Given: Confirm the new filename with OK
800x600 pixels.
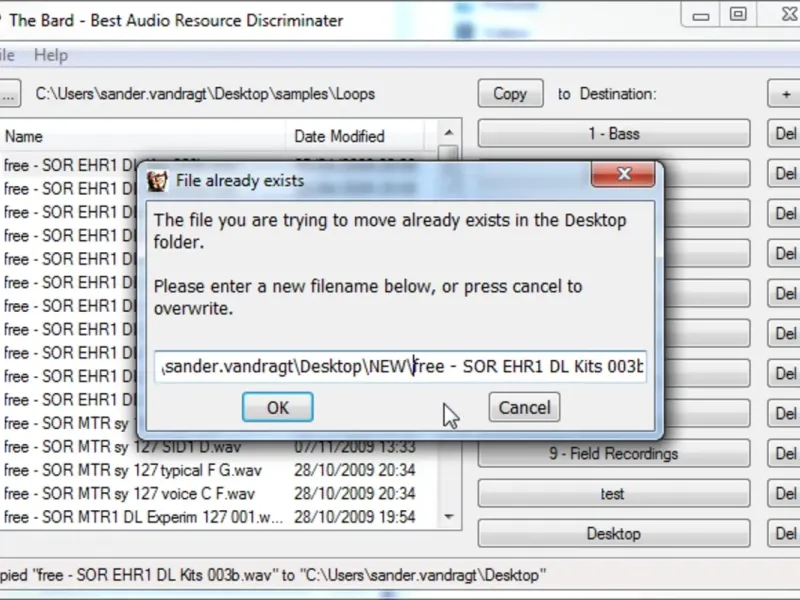Looking at the screenshot, I should click(278, 407).
